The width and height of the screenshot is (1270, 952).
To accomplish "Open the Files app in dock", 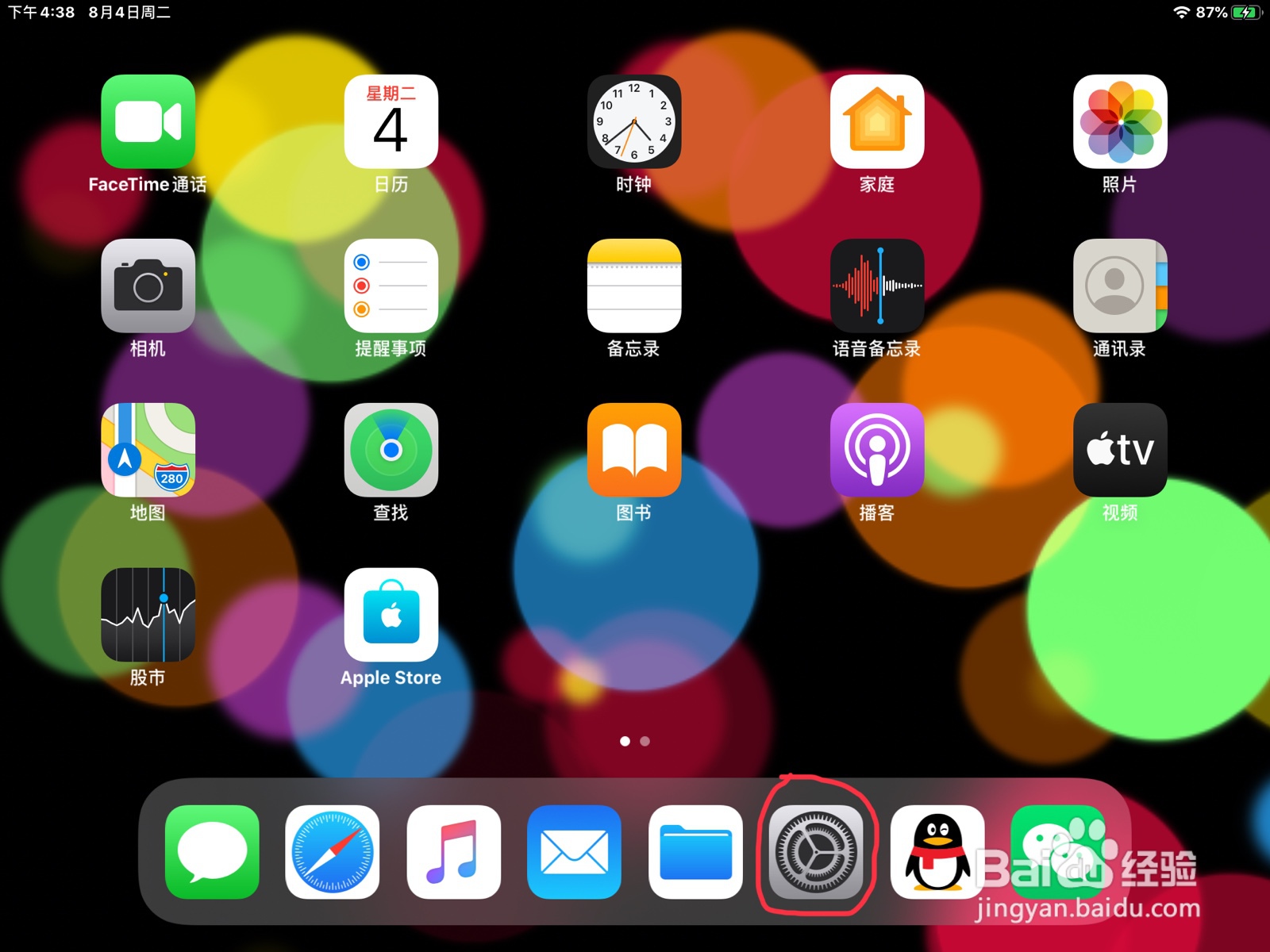I will tap(695, 852).
